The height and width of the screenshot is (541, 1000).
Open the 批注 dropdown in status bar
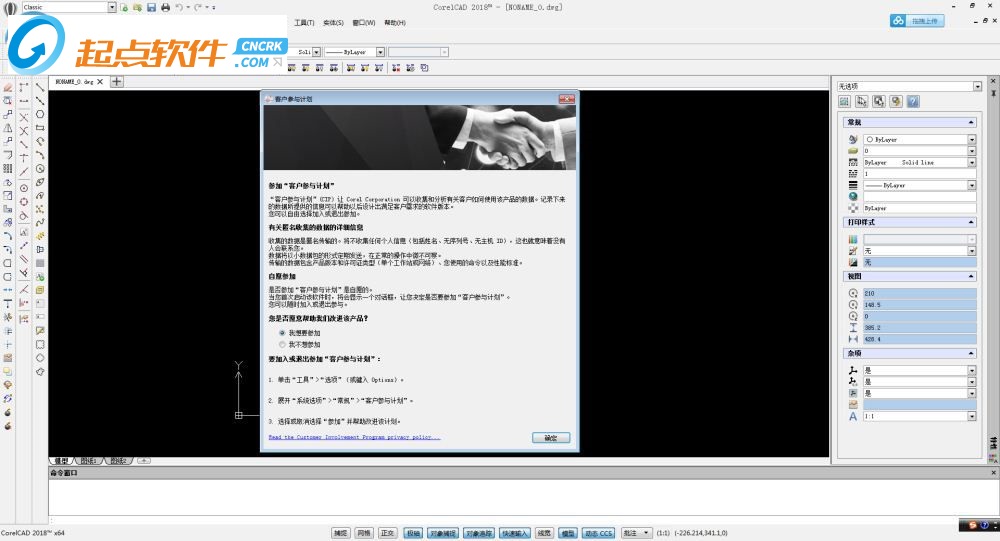[636, 533]
